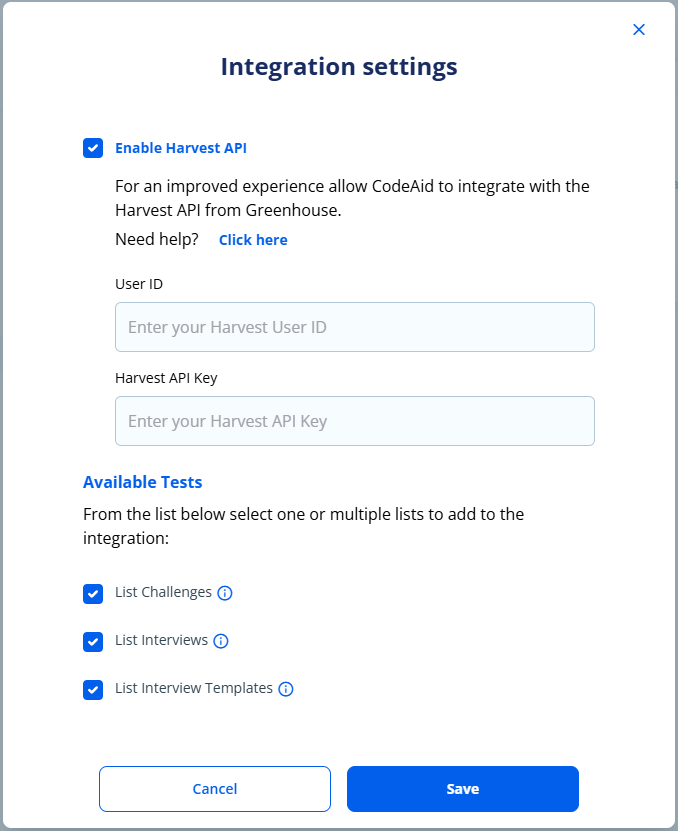Show info icon beside List Interview Templates

click(x=286, y=689)
